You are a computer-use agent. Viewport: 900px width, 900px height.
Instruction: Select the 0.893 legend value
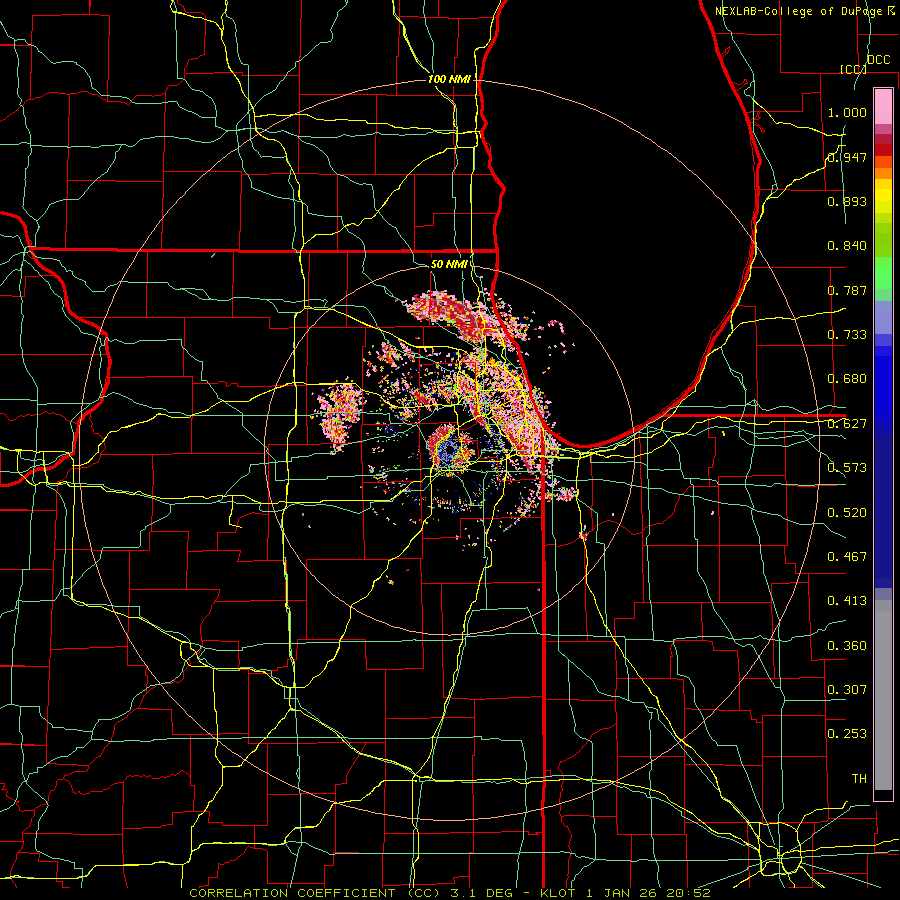[847, 201]
